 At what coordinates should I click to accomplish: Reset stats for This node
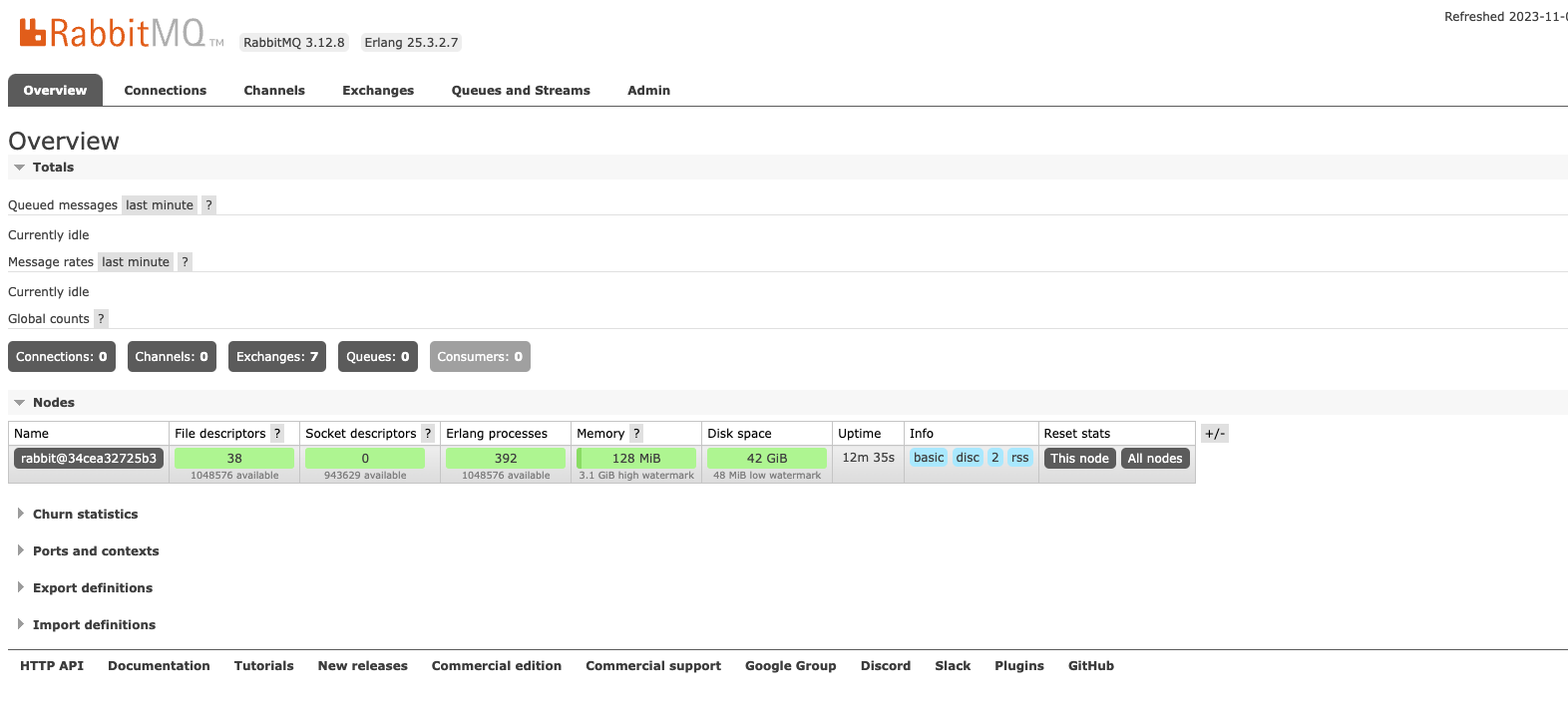click(x=1079, y=459)
